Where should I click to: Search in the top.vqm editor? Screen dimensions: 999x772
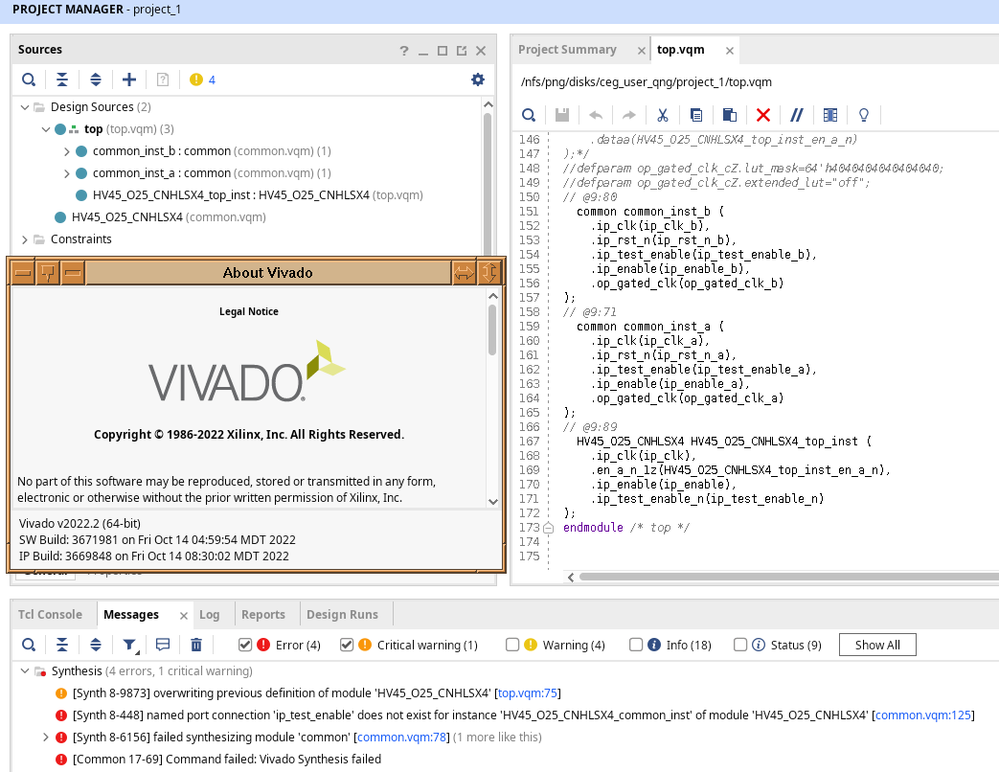[x=529, y=115]
